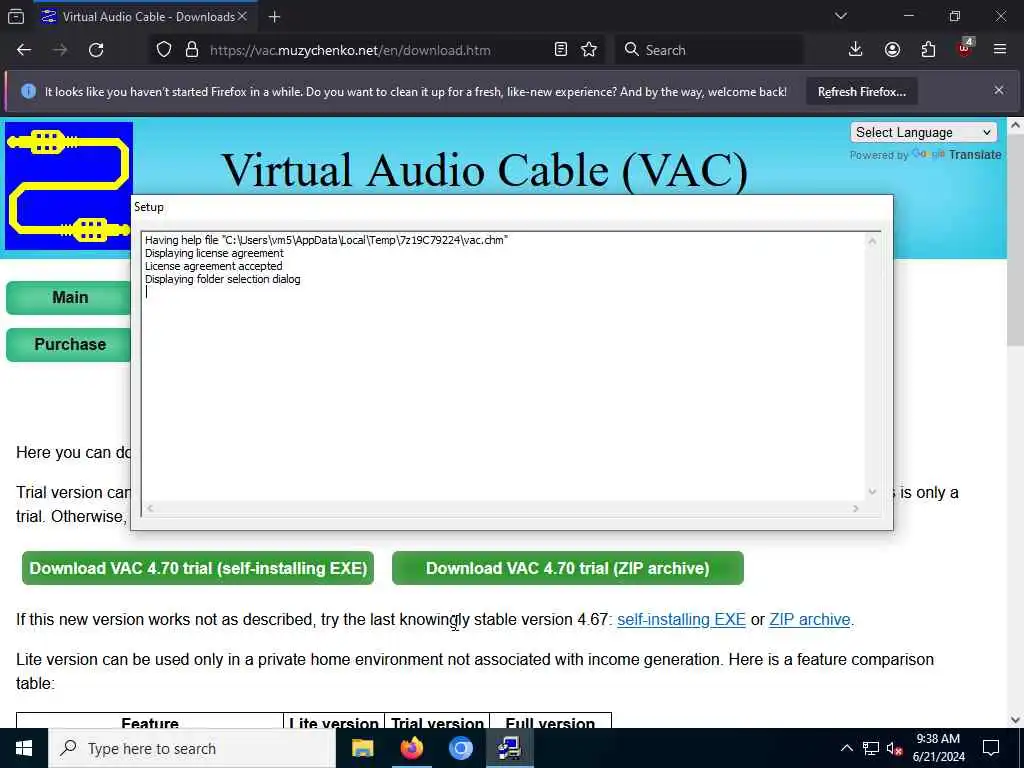The width and height of the screenshot is (1024, 768).
Task: Click the Setup dialog title
Action: (x=149, y=207)
